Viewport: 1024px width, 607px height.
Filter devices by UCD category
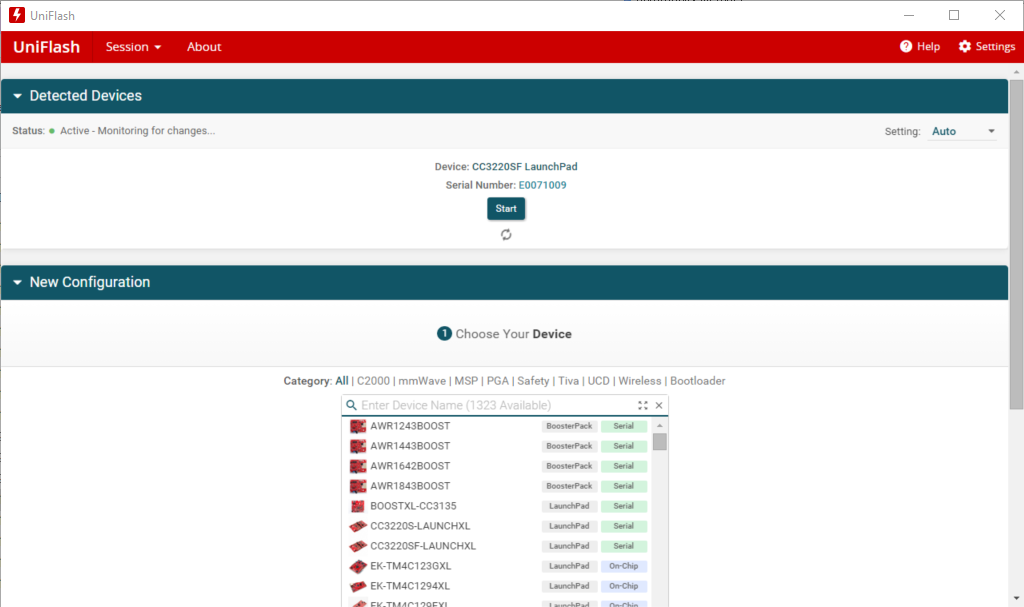pyautogui.click(x=598, y=381)
